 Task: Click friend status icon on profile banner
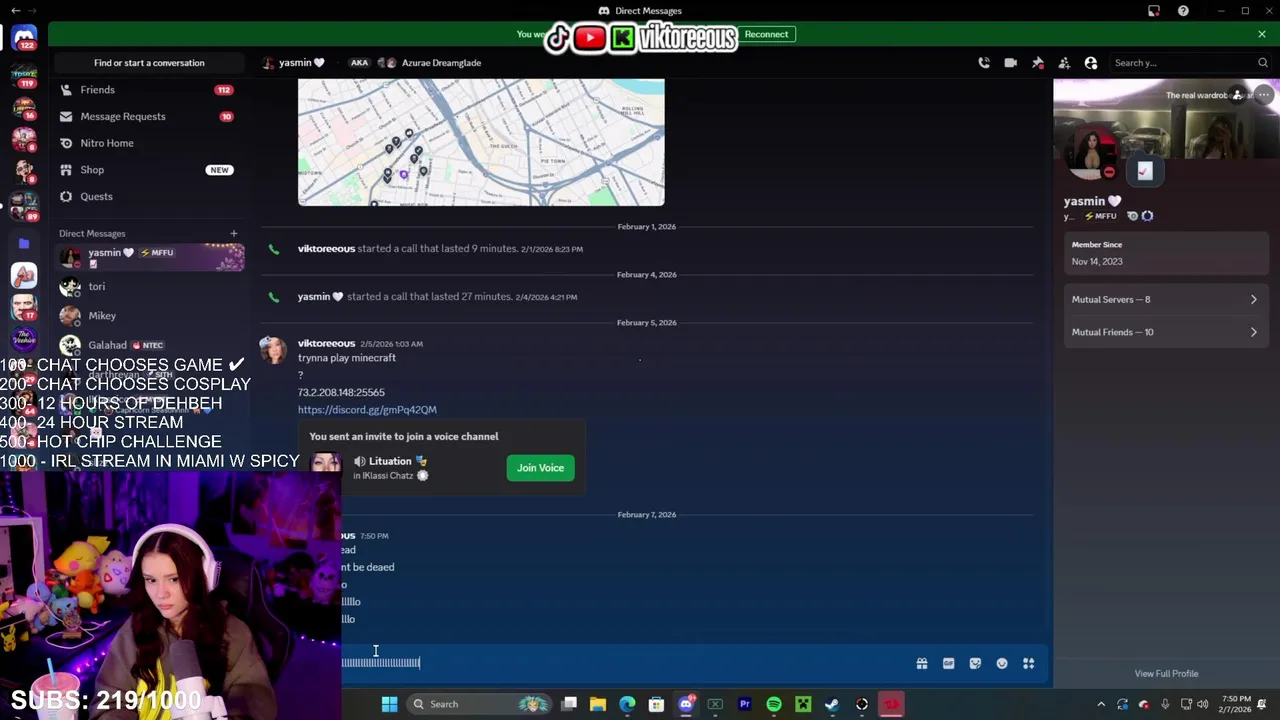(1238, 95)
